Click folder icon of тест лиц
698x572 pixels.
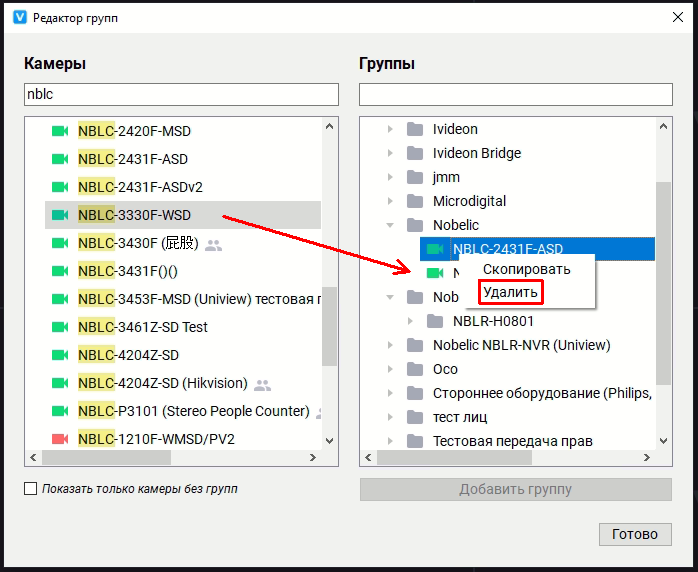[x=415, y=417]
